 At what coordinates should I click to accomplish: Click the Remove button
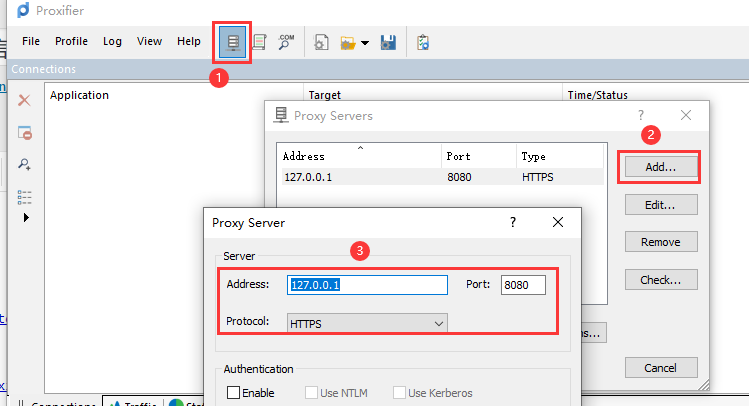coord(661,242)
